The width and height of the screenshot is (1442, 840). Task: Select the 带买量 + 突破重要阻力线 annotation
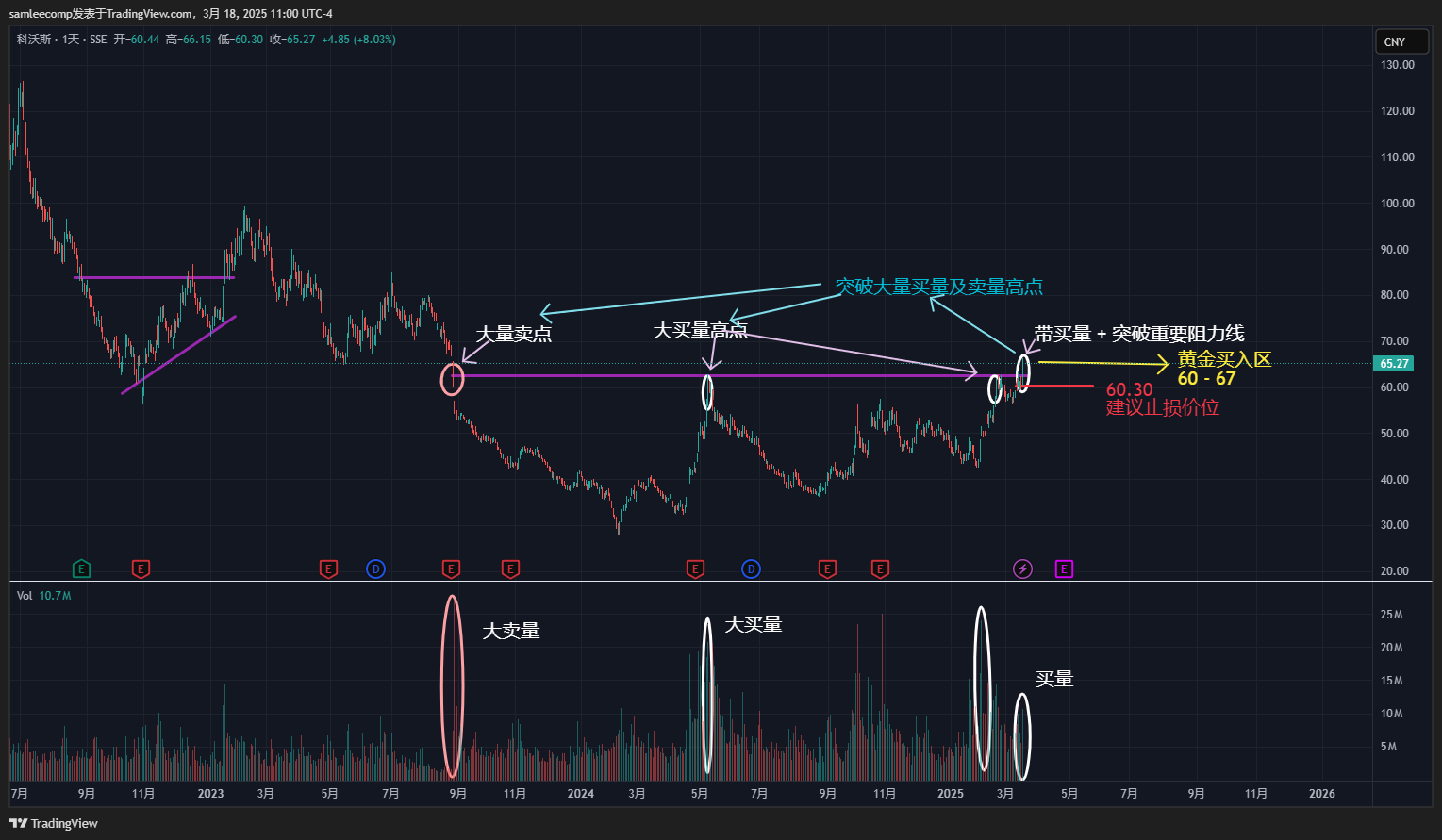1139,334
